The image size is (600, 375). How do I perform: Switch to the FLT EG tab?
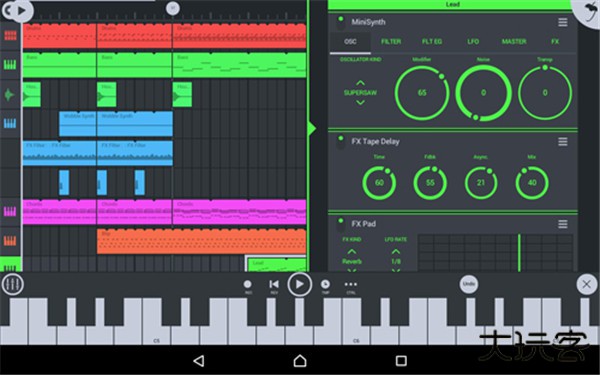pos(432,42)
